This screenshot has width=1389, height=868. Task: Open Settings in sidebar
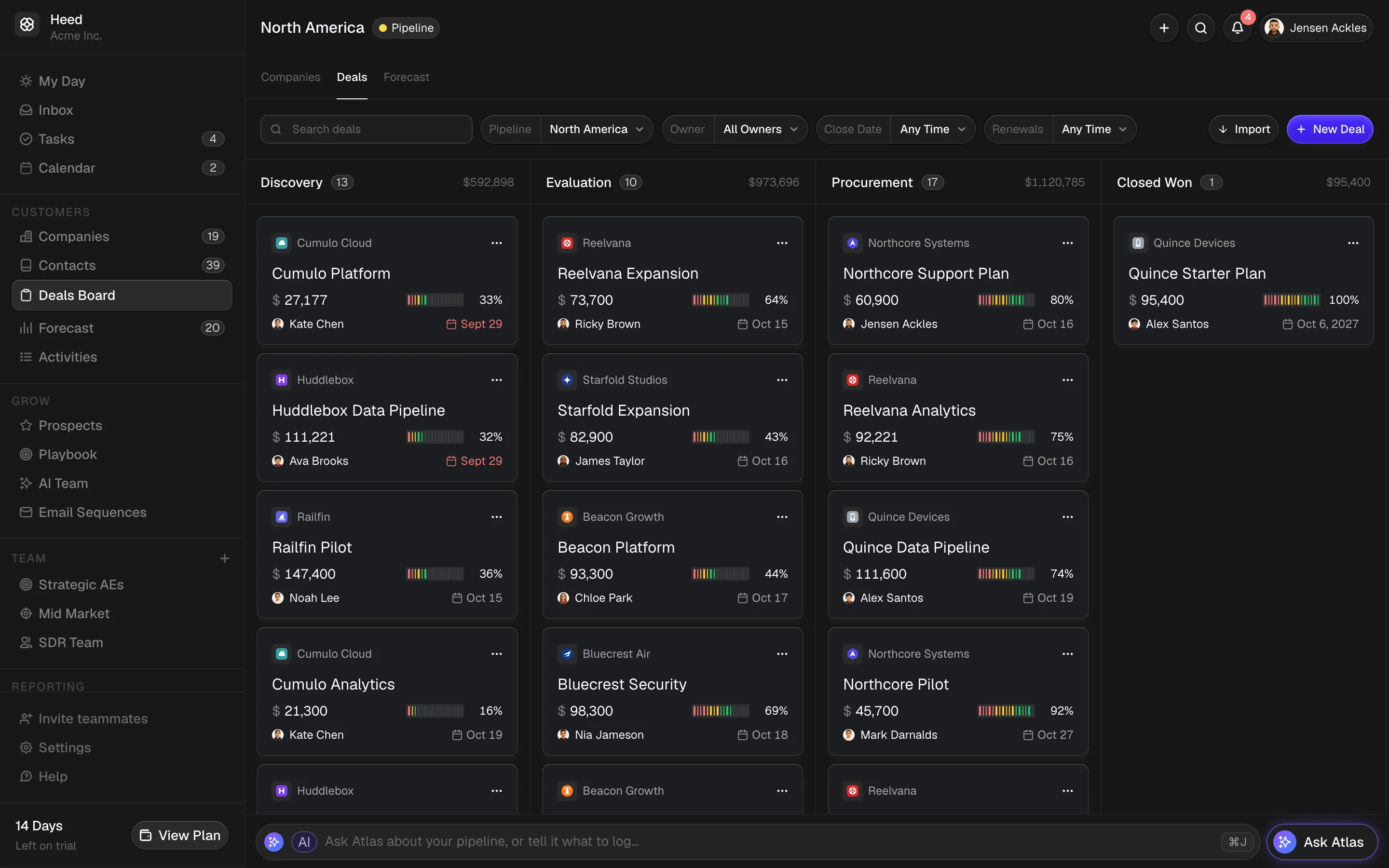122,747
